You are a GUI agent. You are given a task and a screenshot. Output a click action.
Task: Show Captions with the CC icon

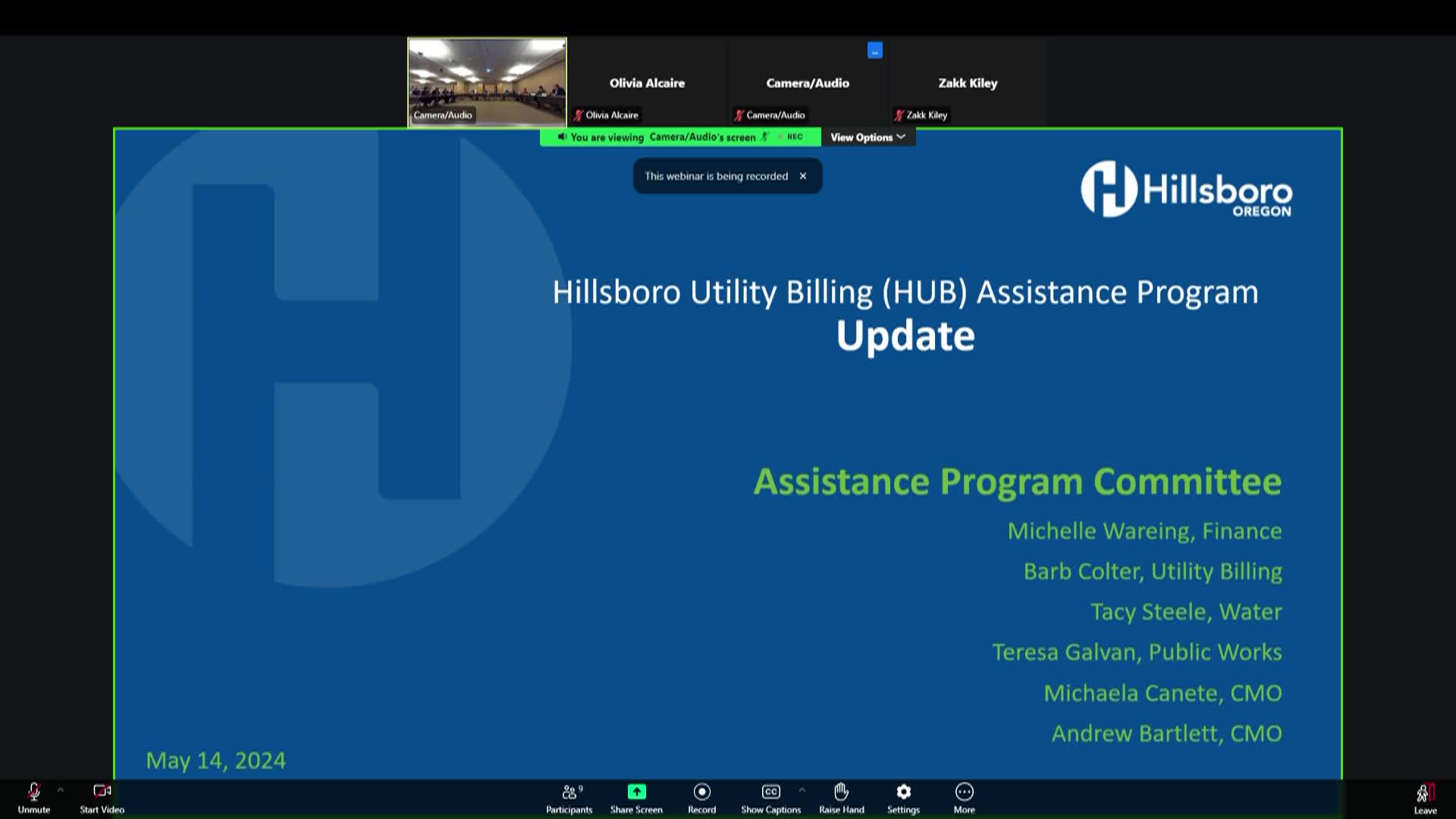[770, 792]
